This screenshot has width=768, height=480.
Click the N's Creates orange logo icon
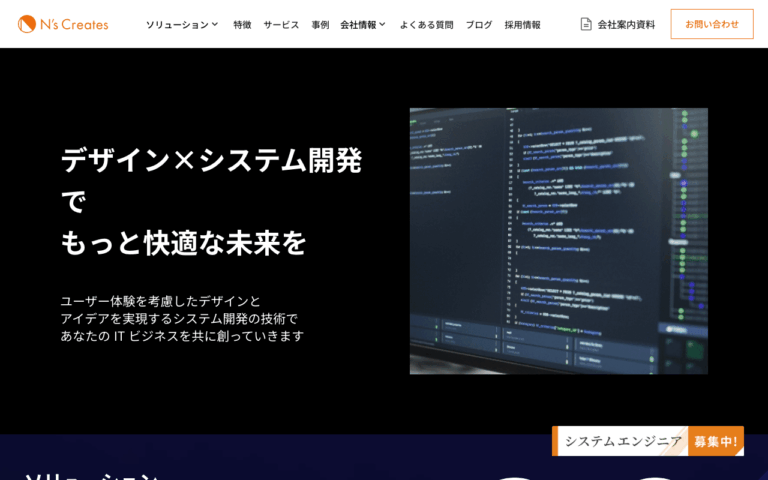coord(26,24)
